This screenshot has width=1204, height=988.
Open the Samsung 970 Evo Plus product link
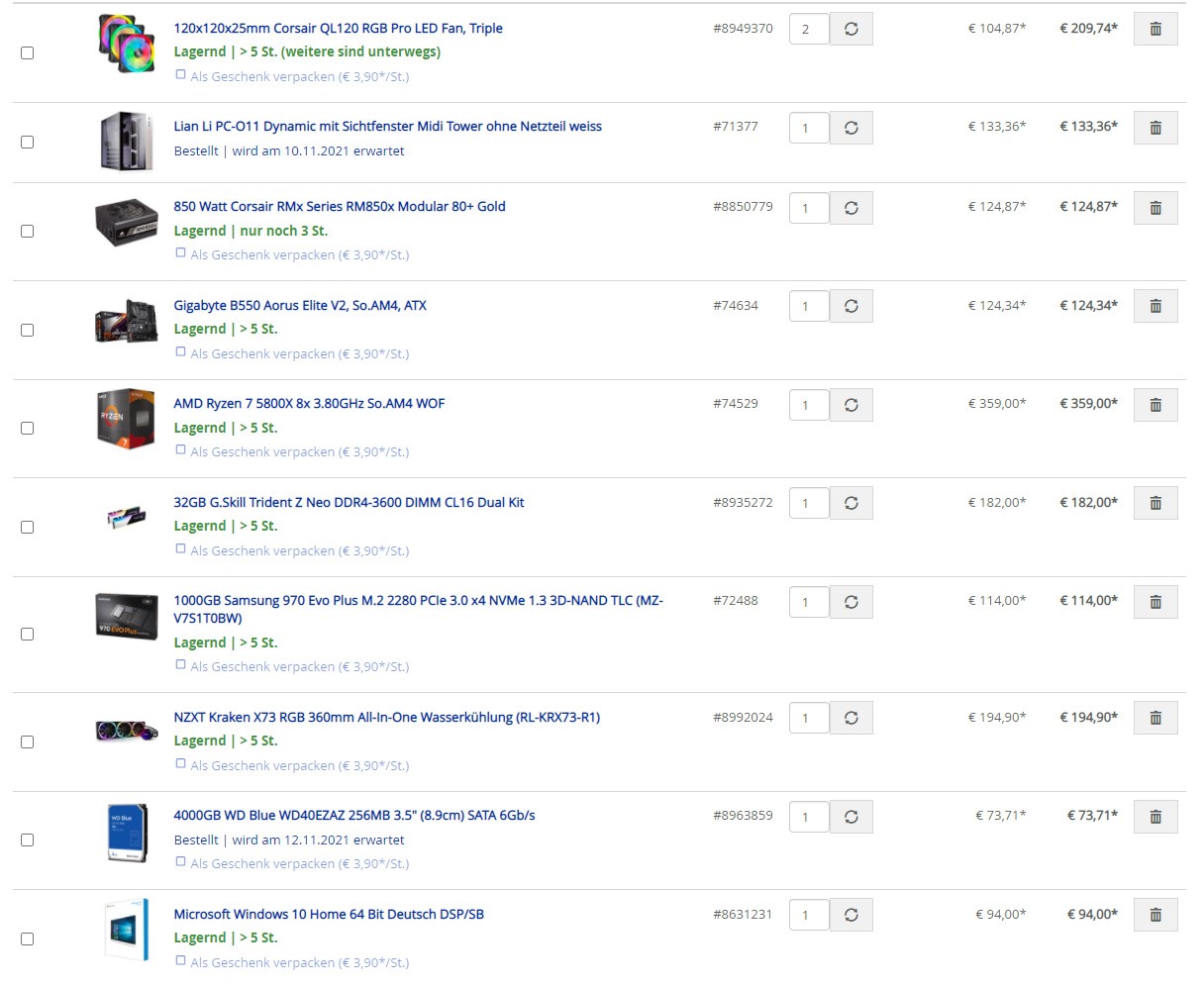pyautogui.click(x=418, y=609)
